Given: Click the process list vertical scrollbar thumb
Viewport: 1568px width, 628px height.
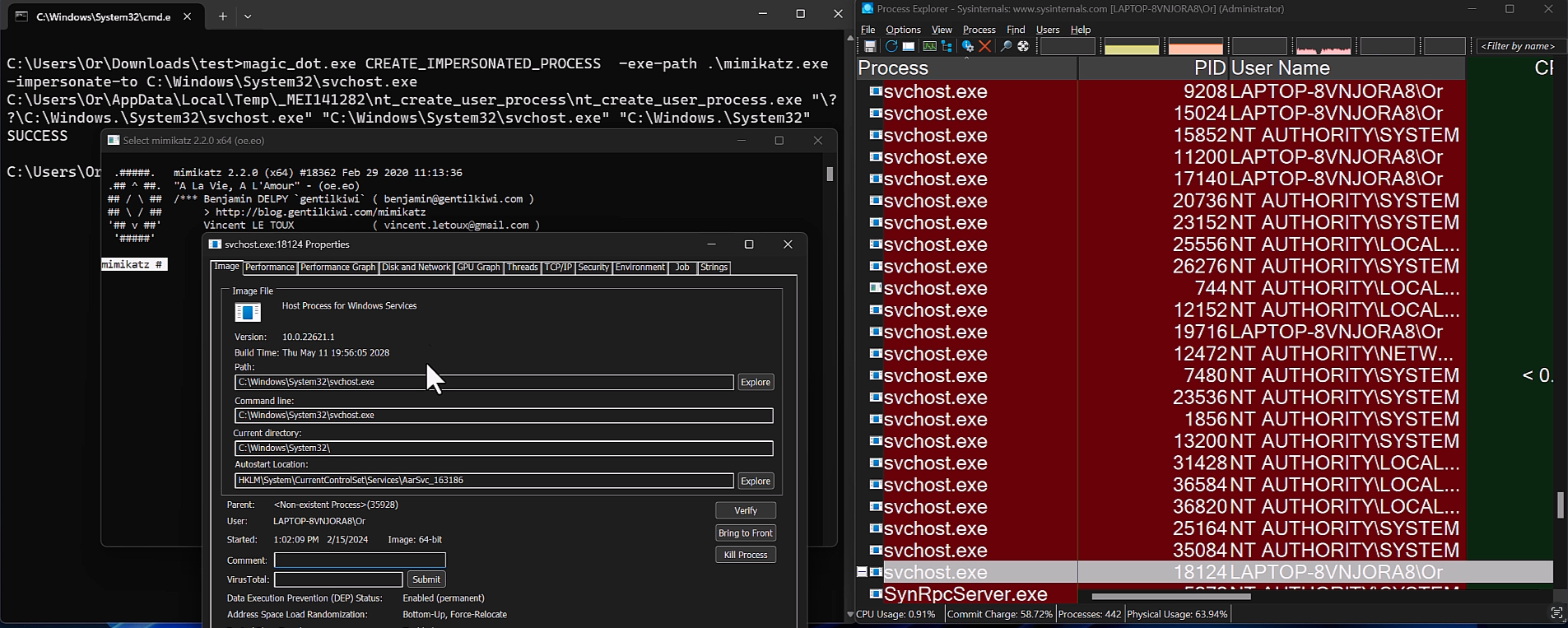Looking at the screenshot, I should 1560,505.
